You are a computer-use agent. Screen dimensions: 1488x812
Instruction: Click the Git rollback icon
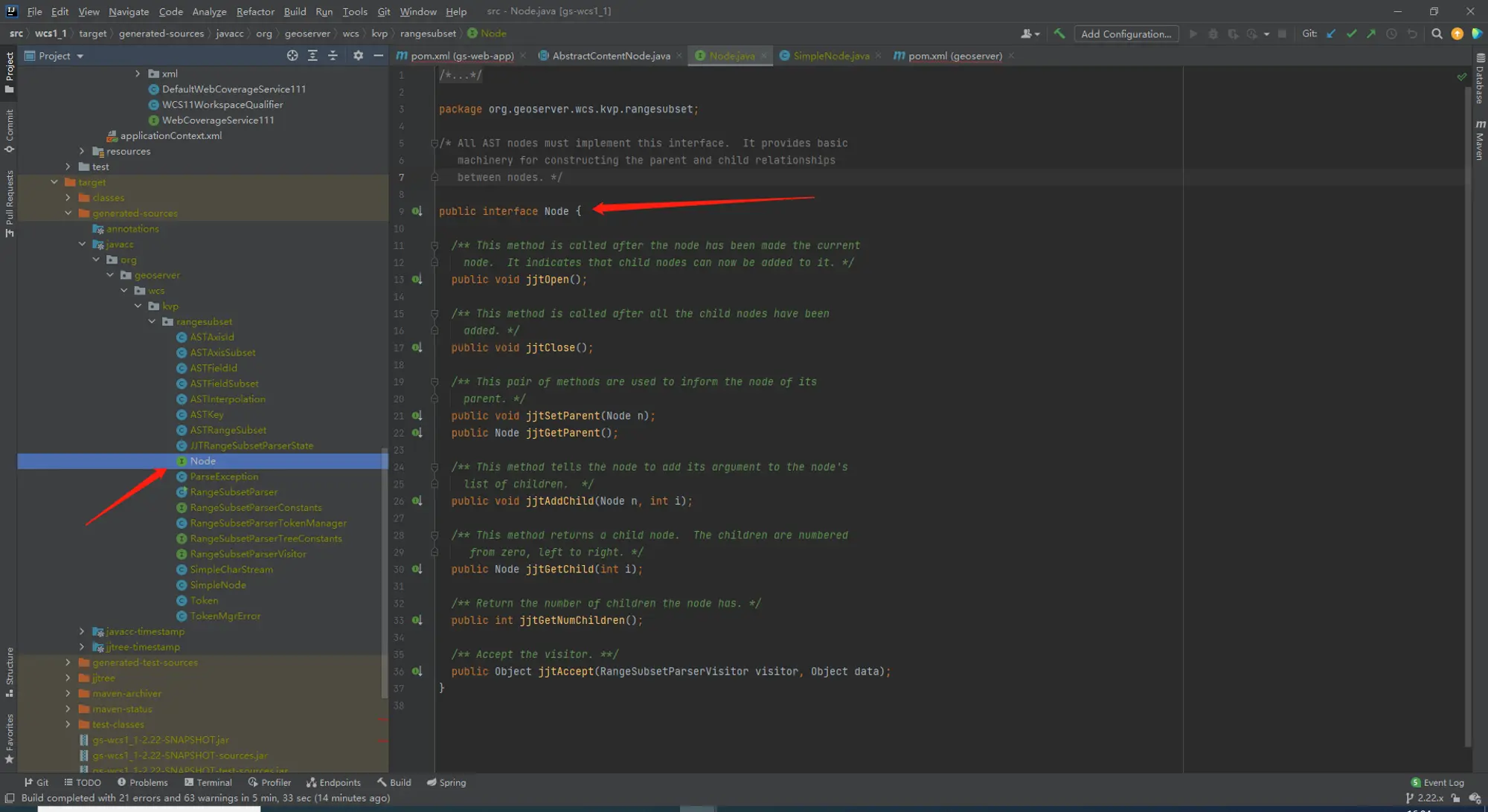1412,33
